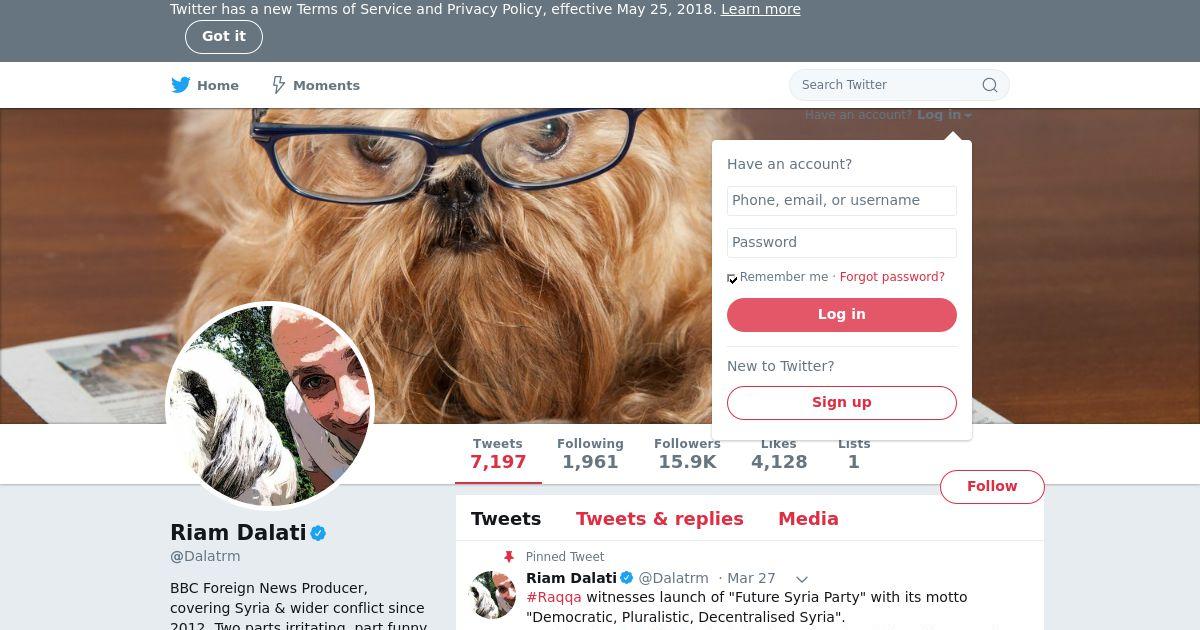This screenshot has height=630, width=1200.
Task: Open the Followers 15.9K count
Action: point(687,454)
